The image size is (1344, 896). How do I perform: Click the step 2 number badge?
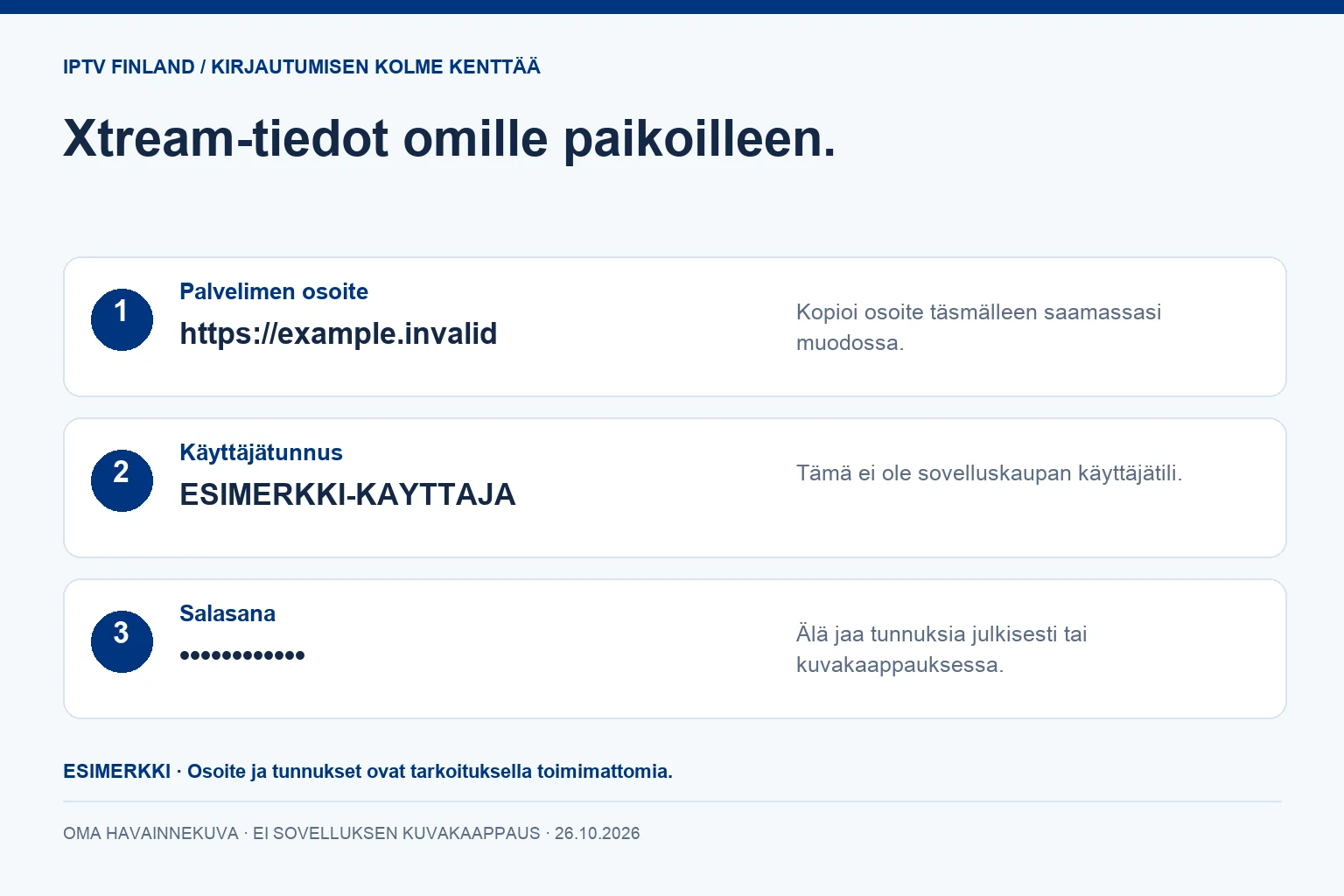tap(122, 480)
